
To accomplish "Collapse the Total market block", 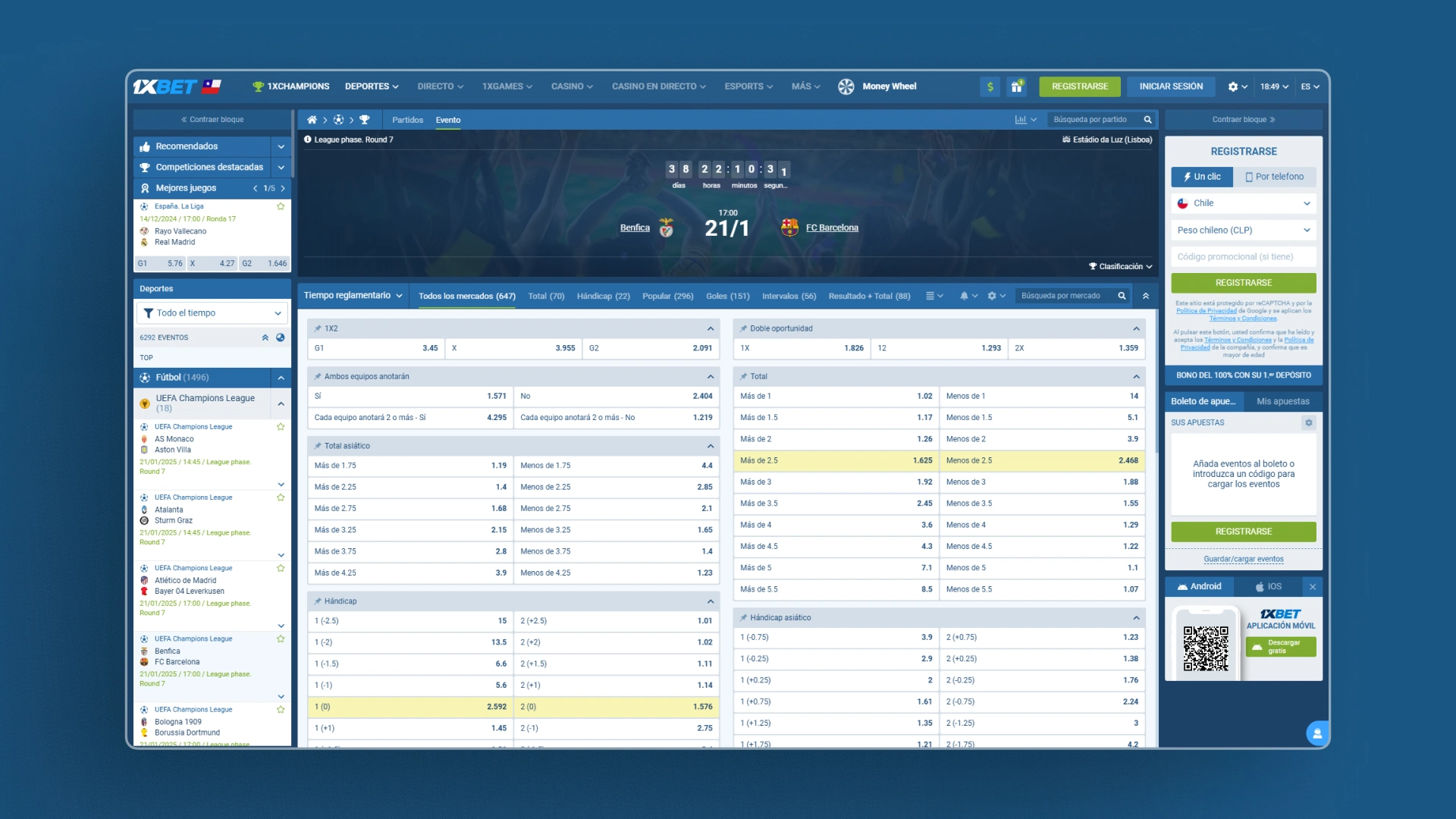I will pos(1136,376).
